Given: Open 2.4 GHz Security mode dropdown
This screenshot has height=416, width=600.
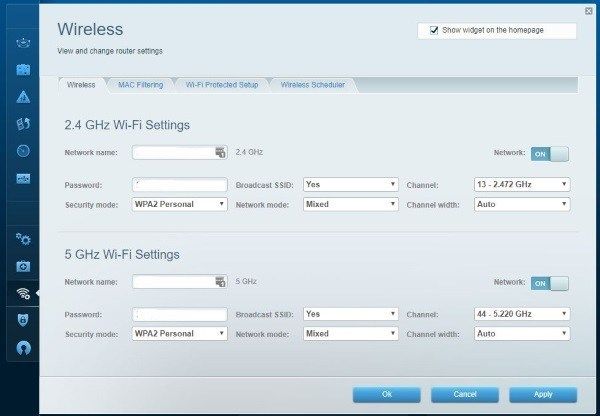Looking at the screenshot, I should click(180, 204).
